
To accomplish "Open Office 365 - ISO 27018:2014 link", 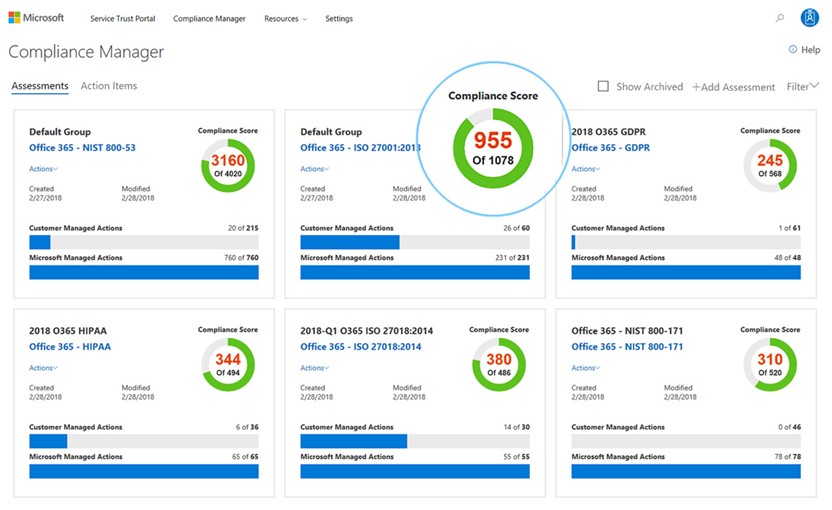I will [361, 347].
